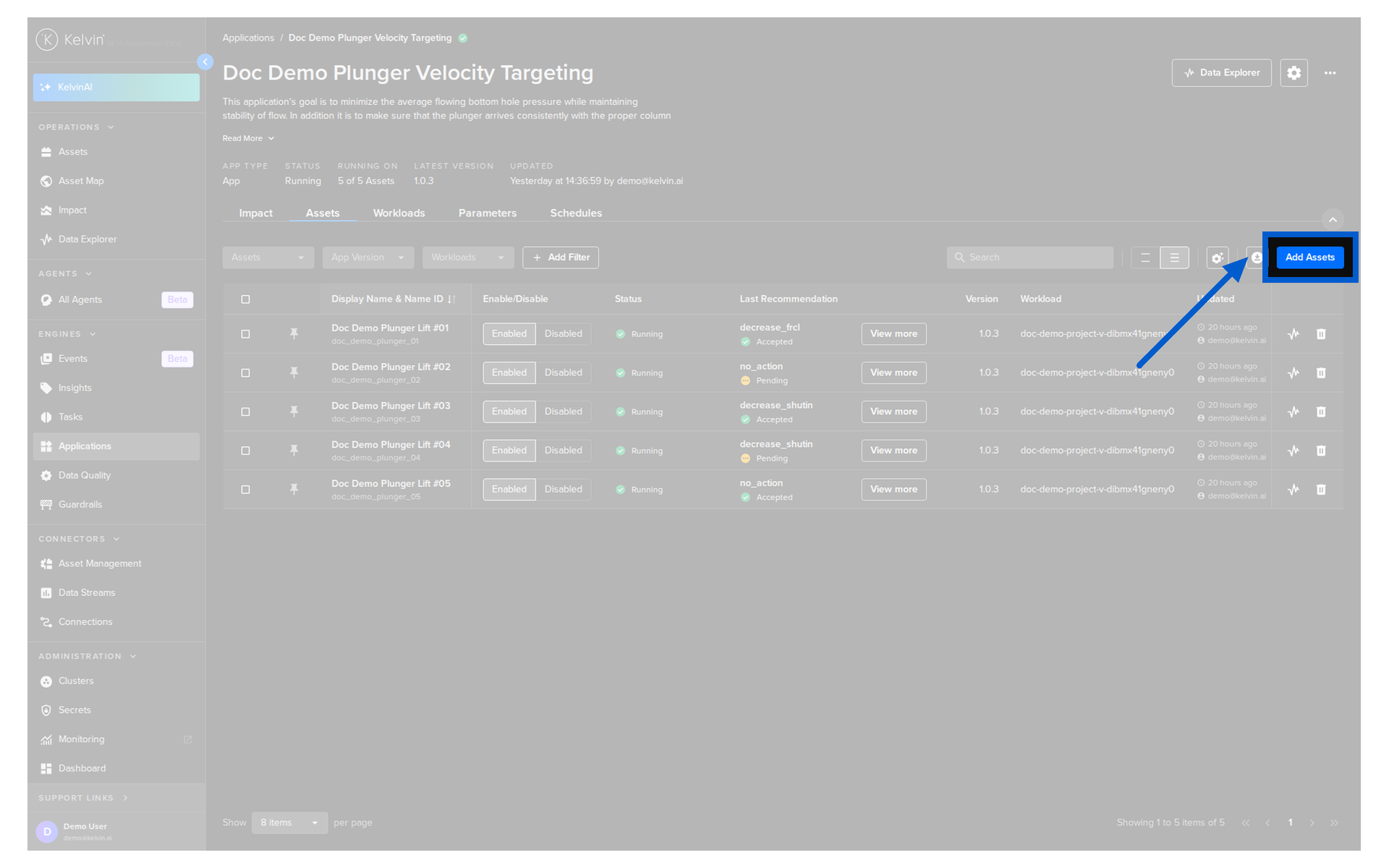Click the Add Assets button
This screenshot has width=1389, height=868.
pos(1309,258)
